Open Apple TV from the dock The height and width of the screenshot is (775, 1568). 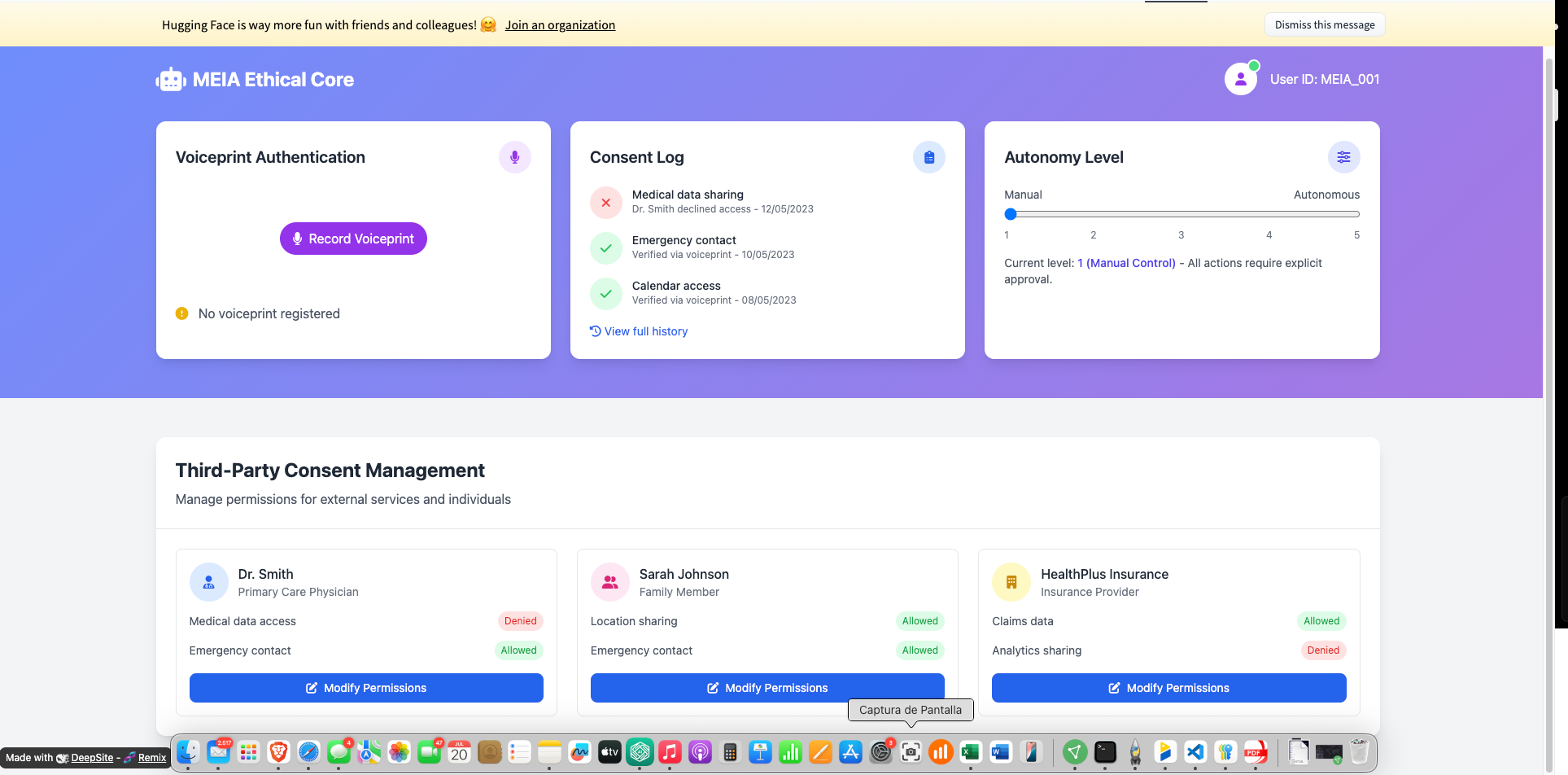(x=609, y=751)
